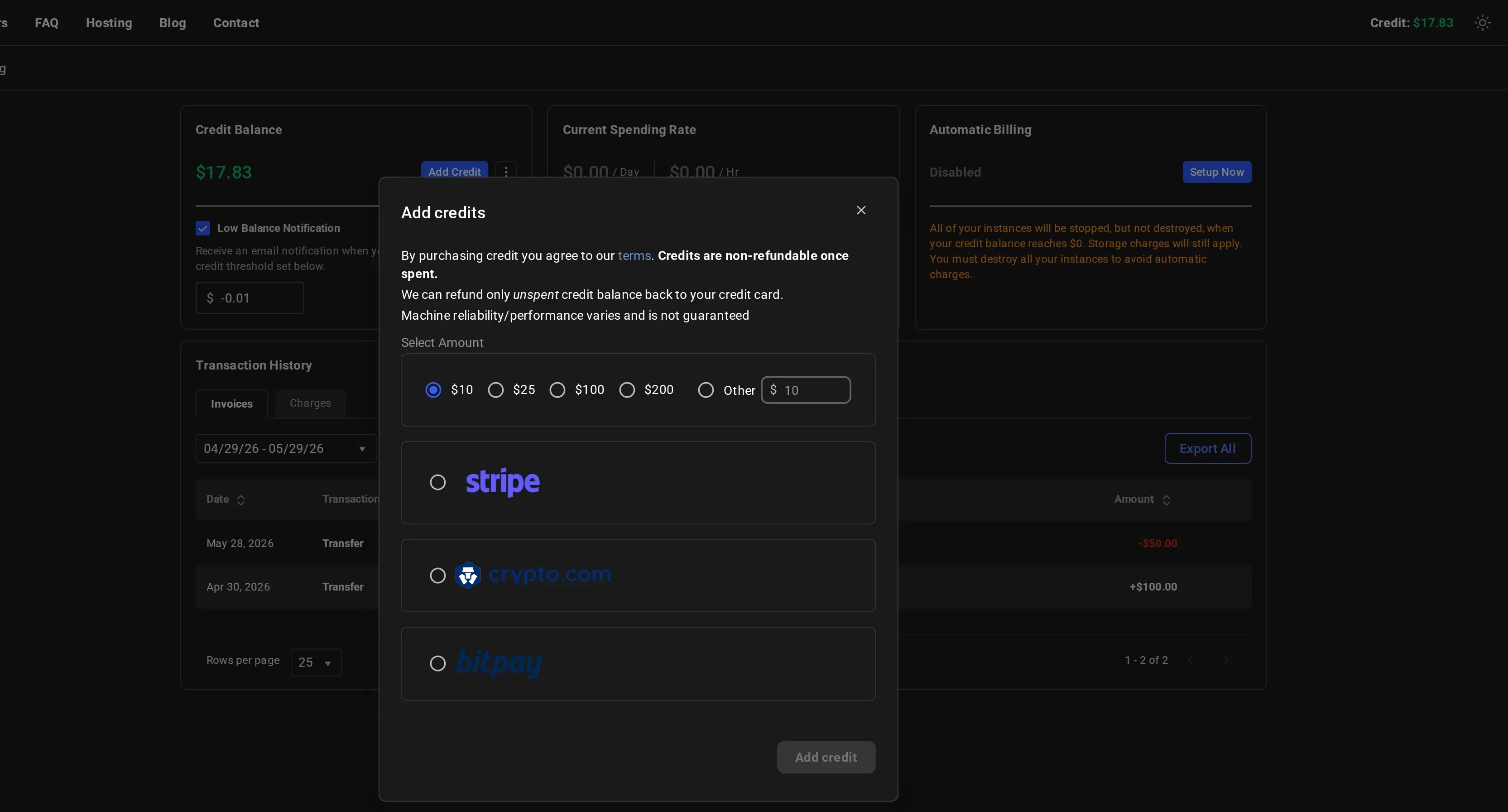This screenshot has width=1508, height=812.
Task: Click the bitpay logo
Action: pos(499,663)
